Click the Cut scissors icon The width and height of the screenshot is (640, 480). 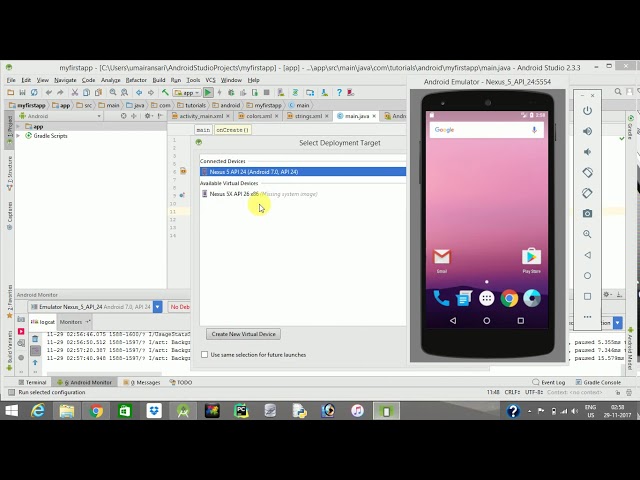(75, 93)
